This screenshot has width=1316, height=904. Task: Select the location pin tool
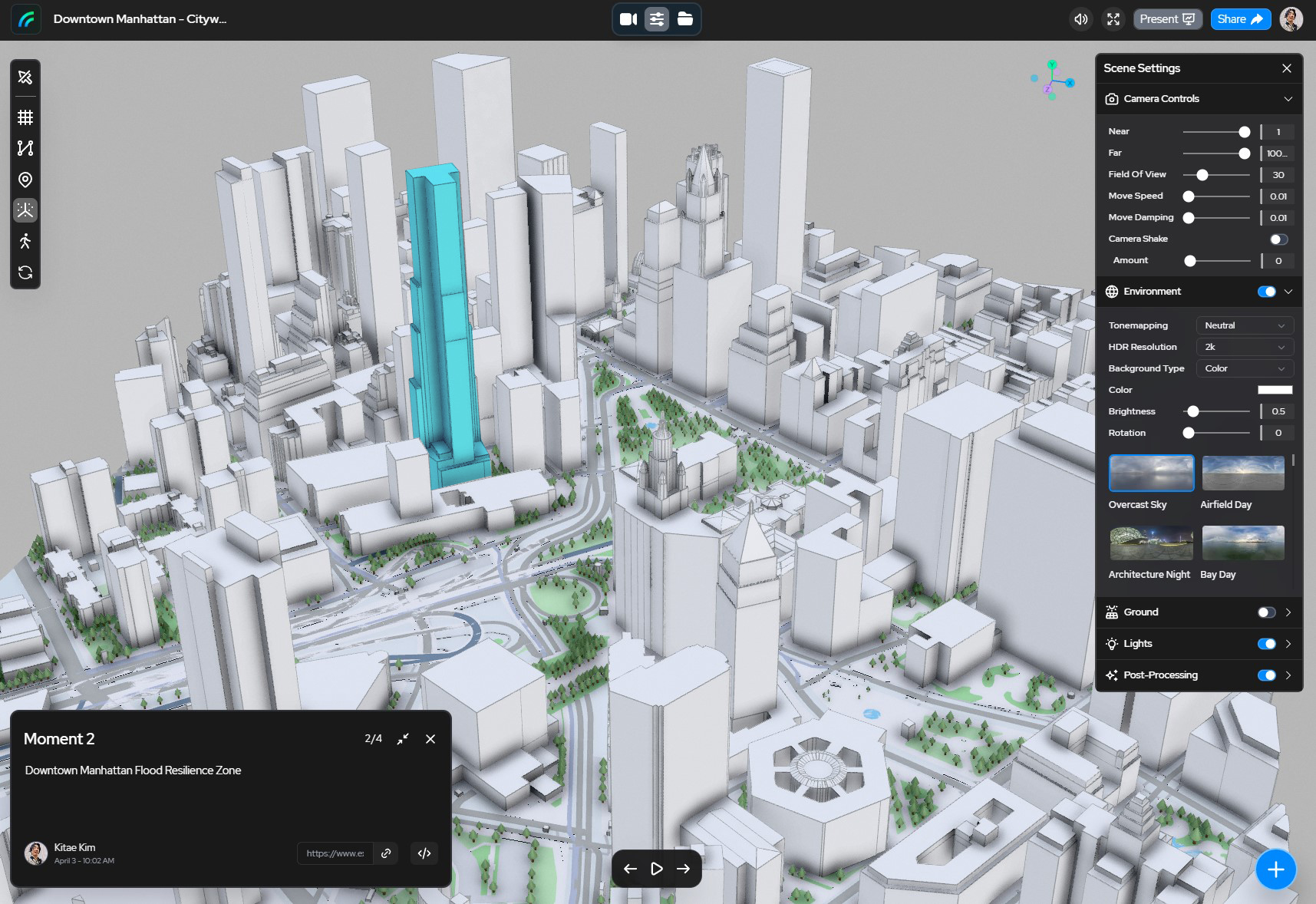tap(25, 180)
